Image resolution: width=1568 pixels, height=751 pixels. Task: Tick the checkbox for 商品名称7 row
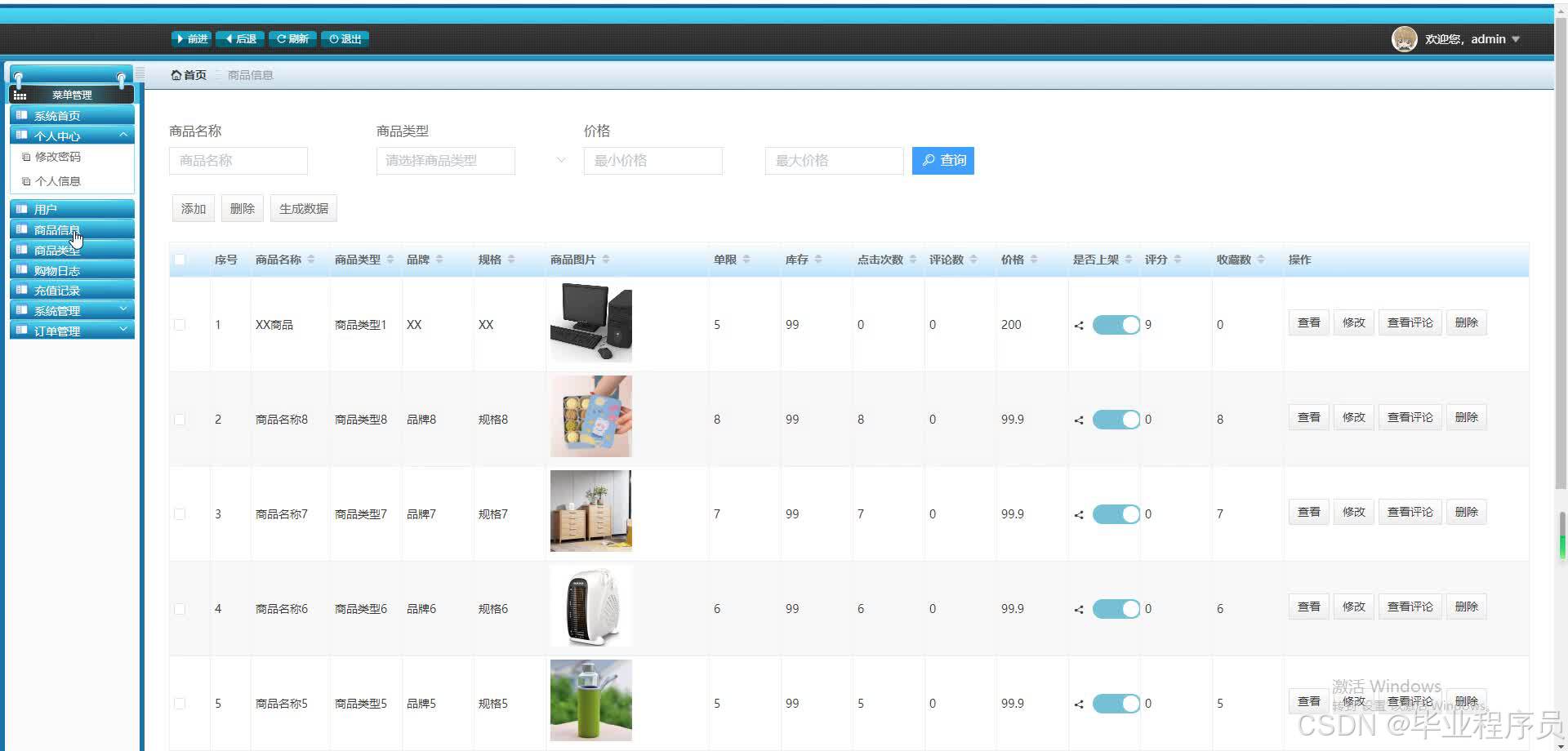click(x=180, y=514)
